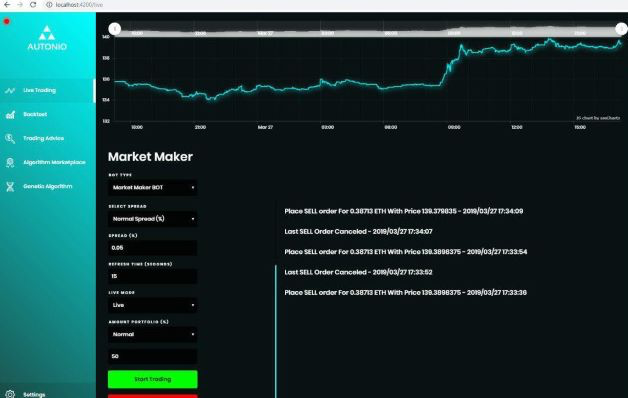Click the green Start Trading button
Screen dimensions: 628x398
pyautogui.click(x=153, y=379)
